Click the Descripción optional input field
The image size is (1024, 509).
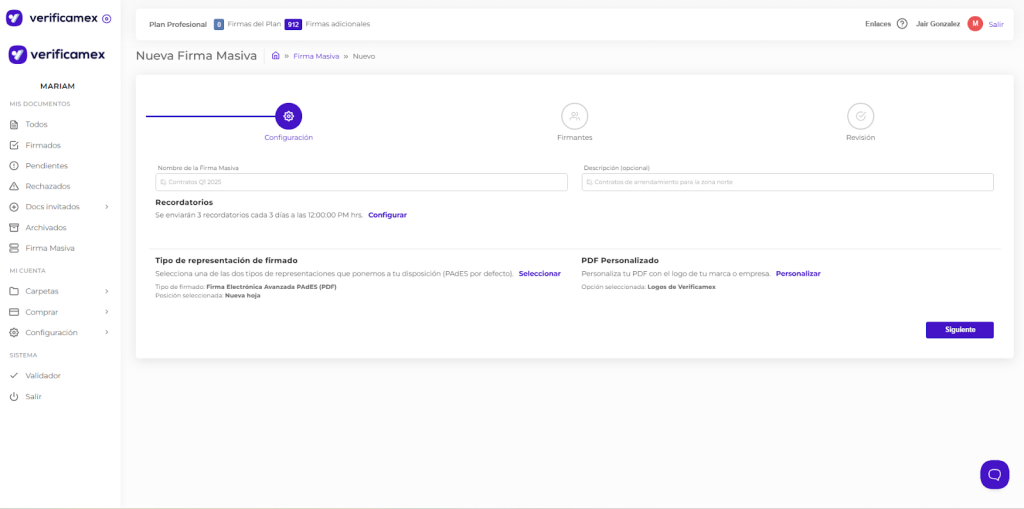787,182
